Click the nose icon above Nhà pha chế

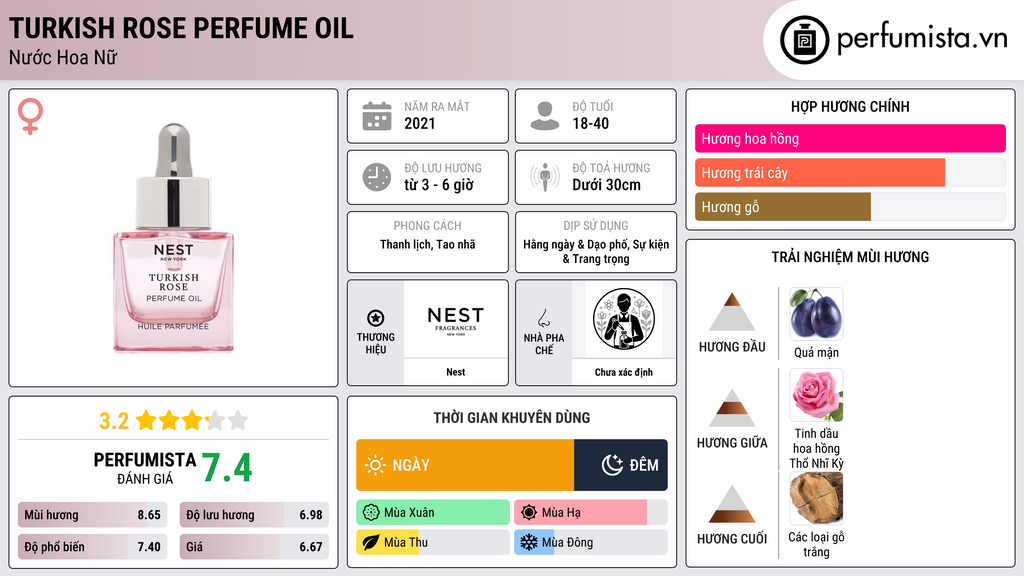(x=543, y=318)
